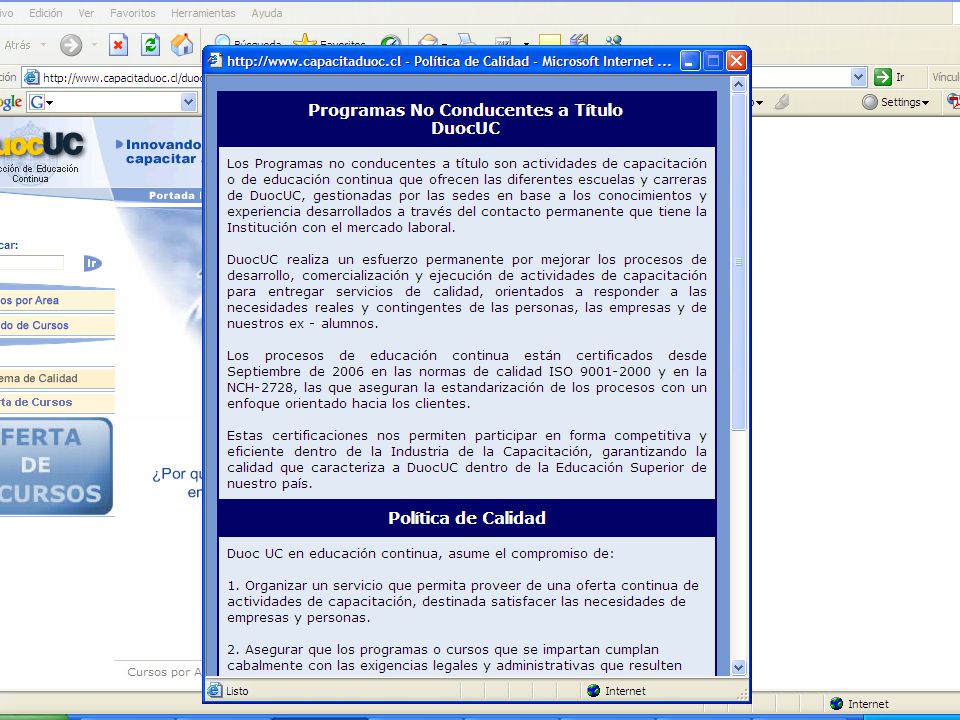This screenshot has height=720, width=960.
Task: Minimize the Política de Calidad popup
Action: point(690,61)
